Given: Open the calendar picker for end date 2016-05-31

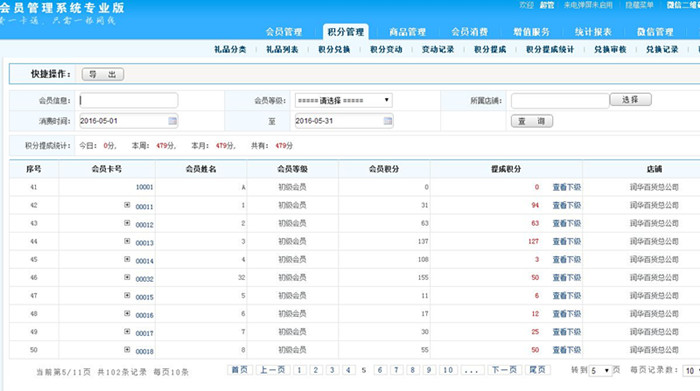Looking at the screenshot, I should 388,121.
